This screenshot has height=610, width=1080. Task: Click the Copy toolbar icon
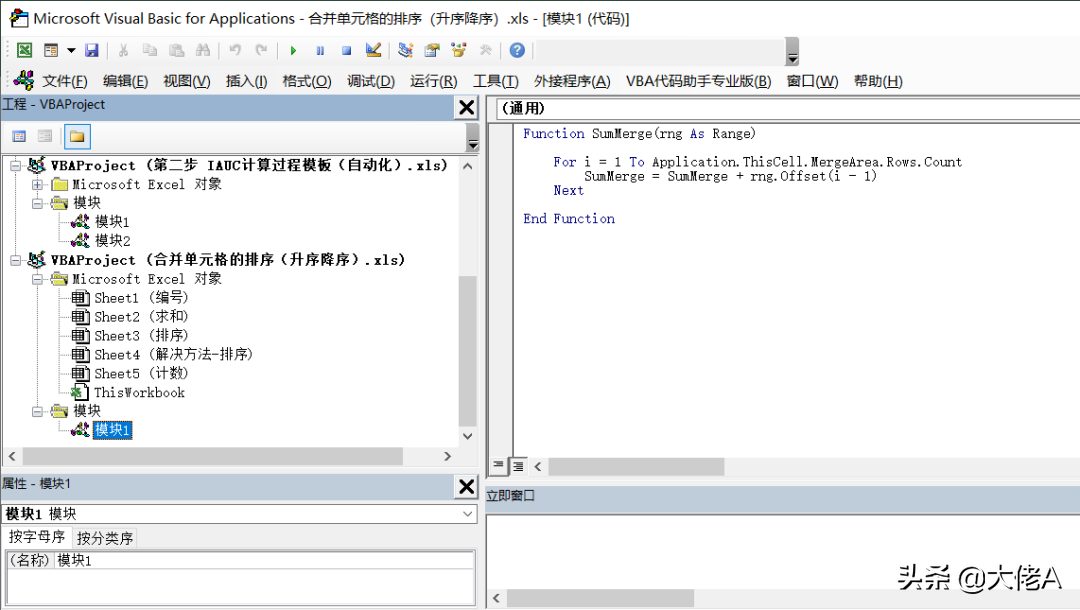tap(149, 50)
